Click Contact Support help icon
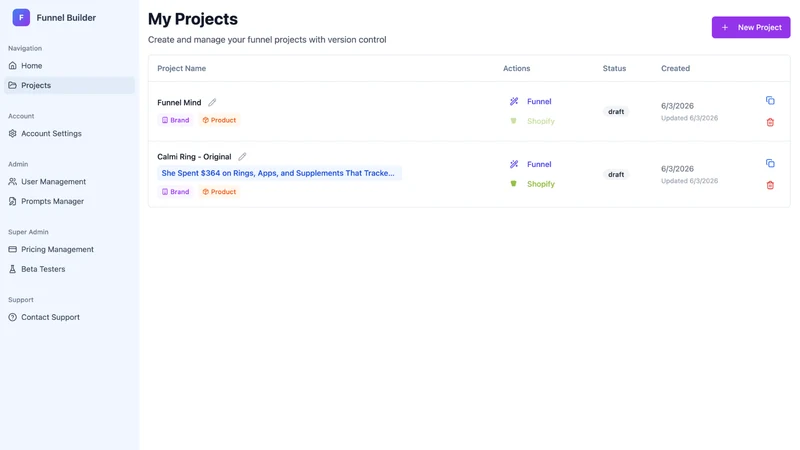 point(13,317)
